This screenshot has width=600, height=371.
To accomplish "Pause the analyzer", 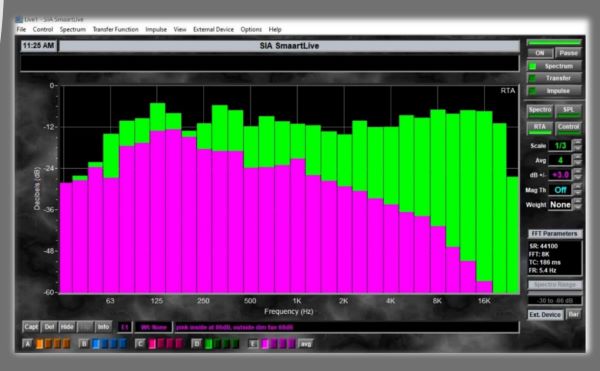I will tap(568, 53).
